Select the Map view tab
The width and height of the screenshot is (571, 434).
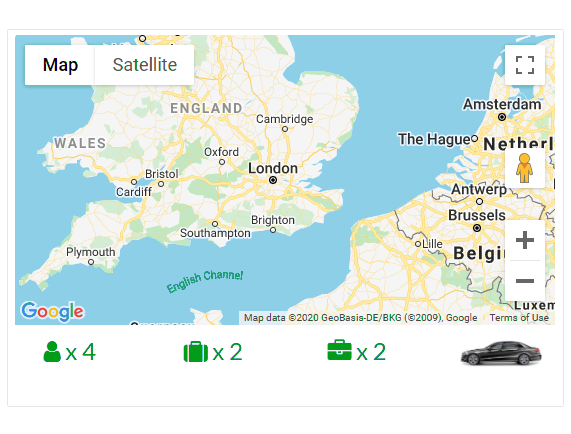[x=60, y=65]
